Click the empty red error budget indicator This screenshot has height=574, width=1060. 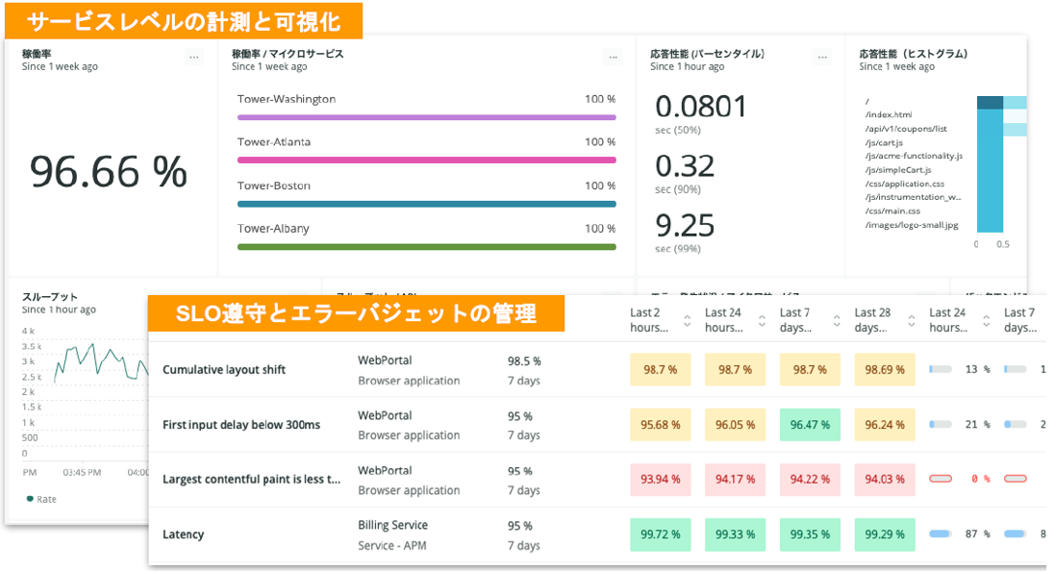pyautogui.click(x=945, y=479)
